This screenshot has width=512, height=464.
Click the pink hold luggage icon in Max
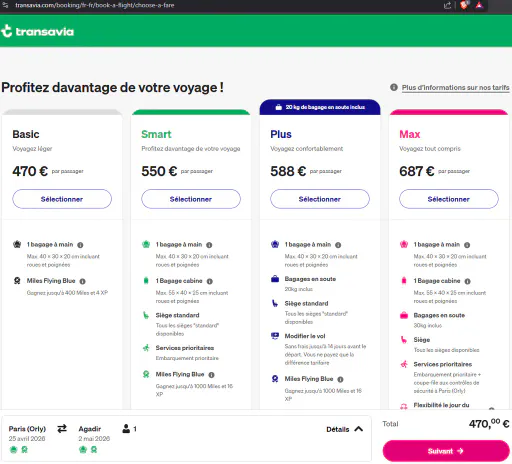404,315
